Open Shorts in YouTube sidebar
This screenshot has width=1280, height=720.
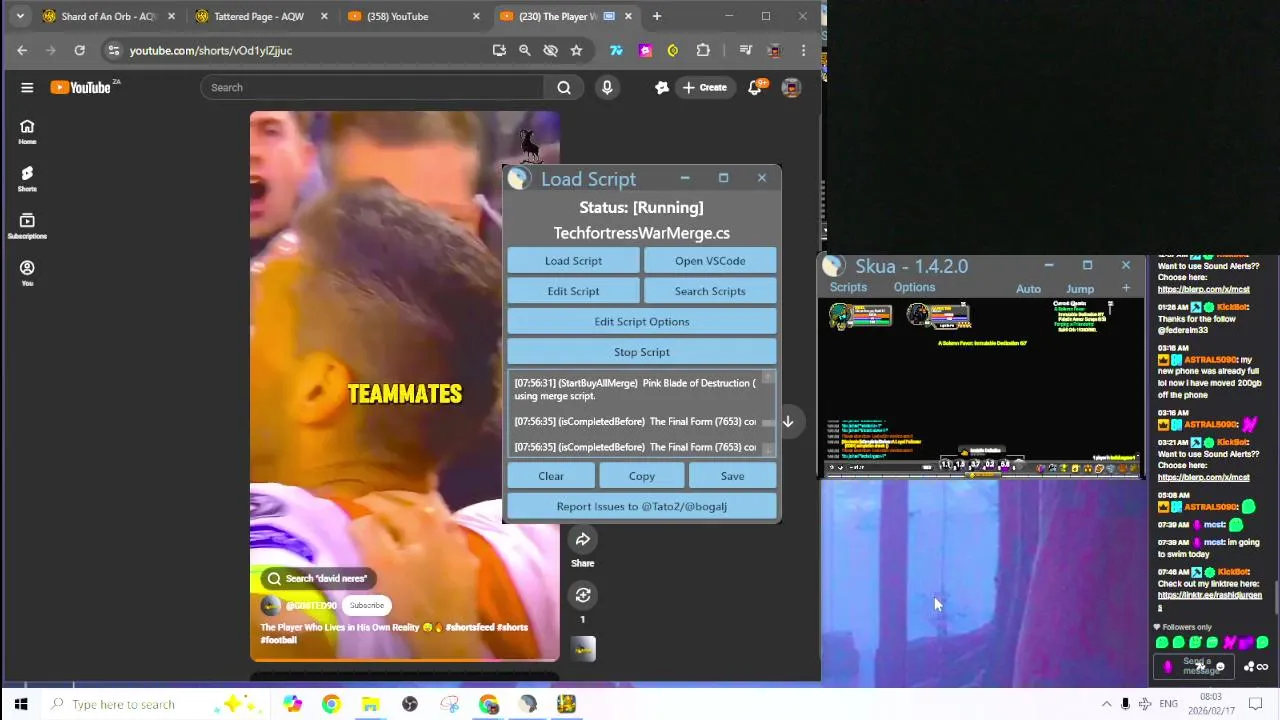click(27, 179)
